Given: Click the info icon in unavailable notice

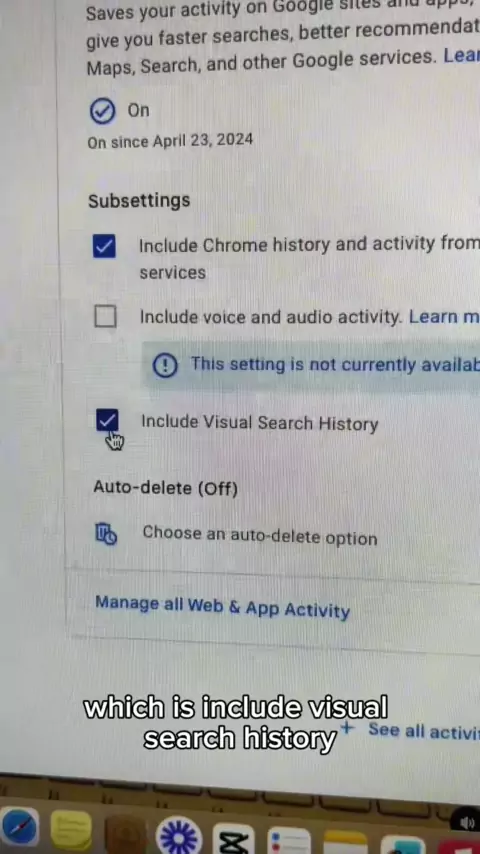Looking at the screenshot, I should (x=165, y=365).
